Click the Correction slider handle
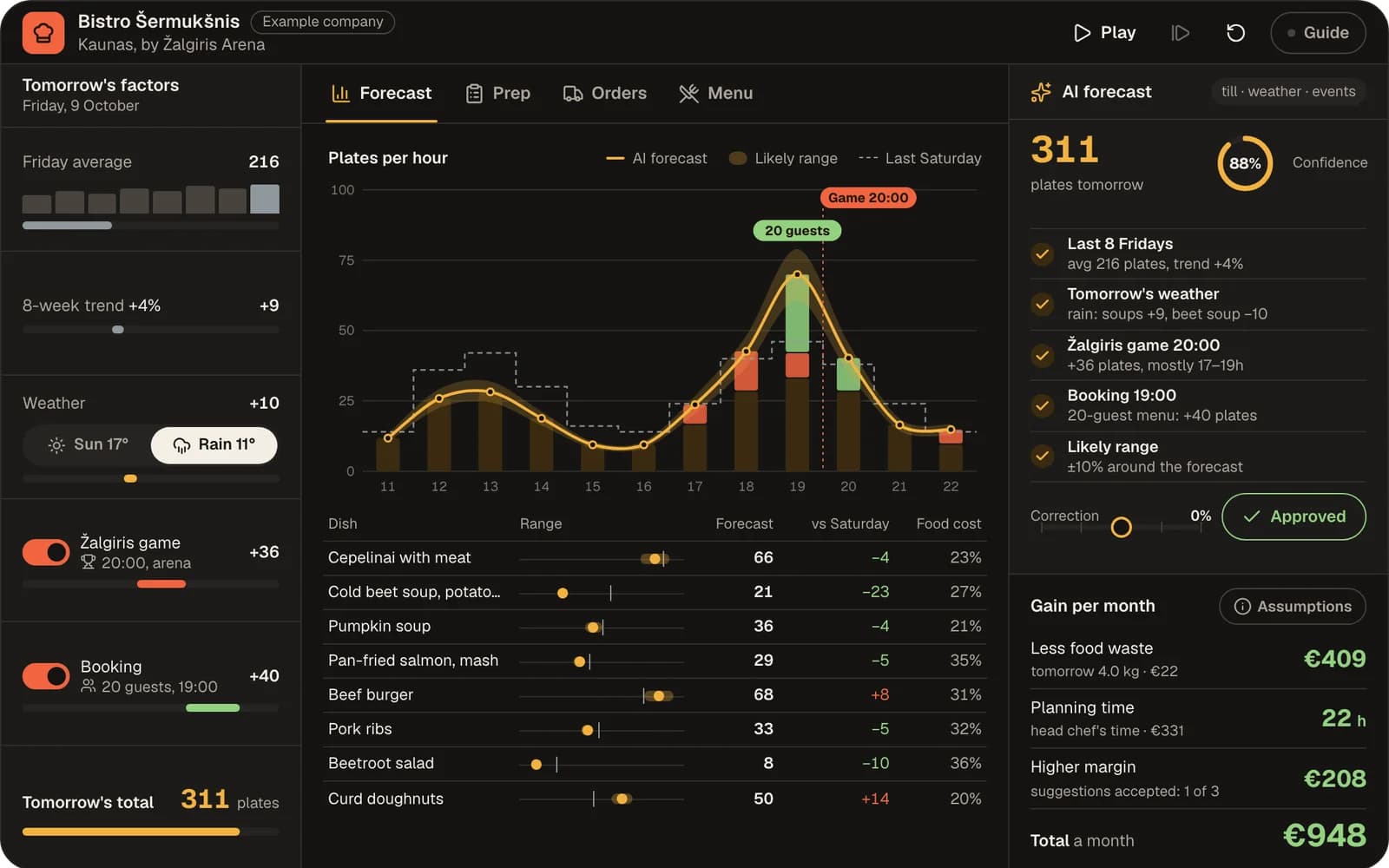1389x868 pixels. (x=1122, y=527)
